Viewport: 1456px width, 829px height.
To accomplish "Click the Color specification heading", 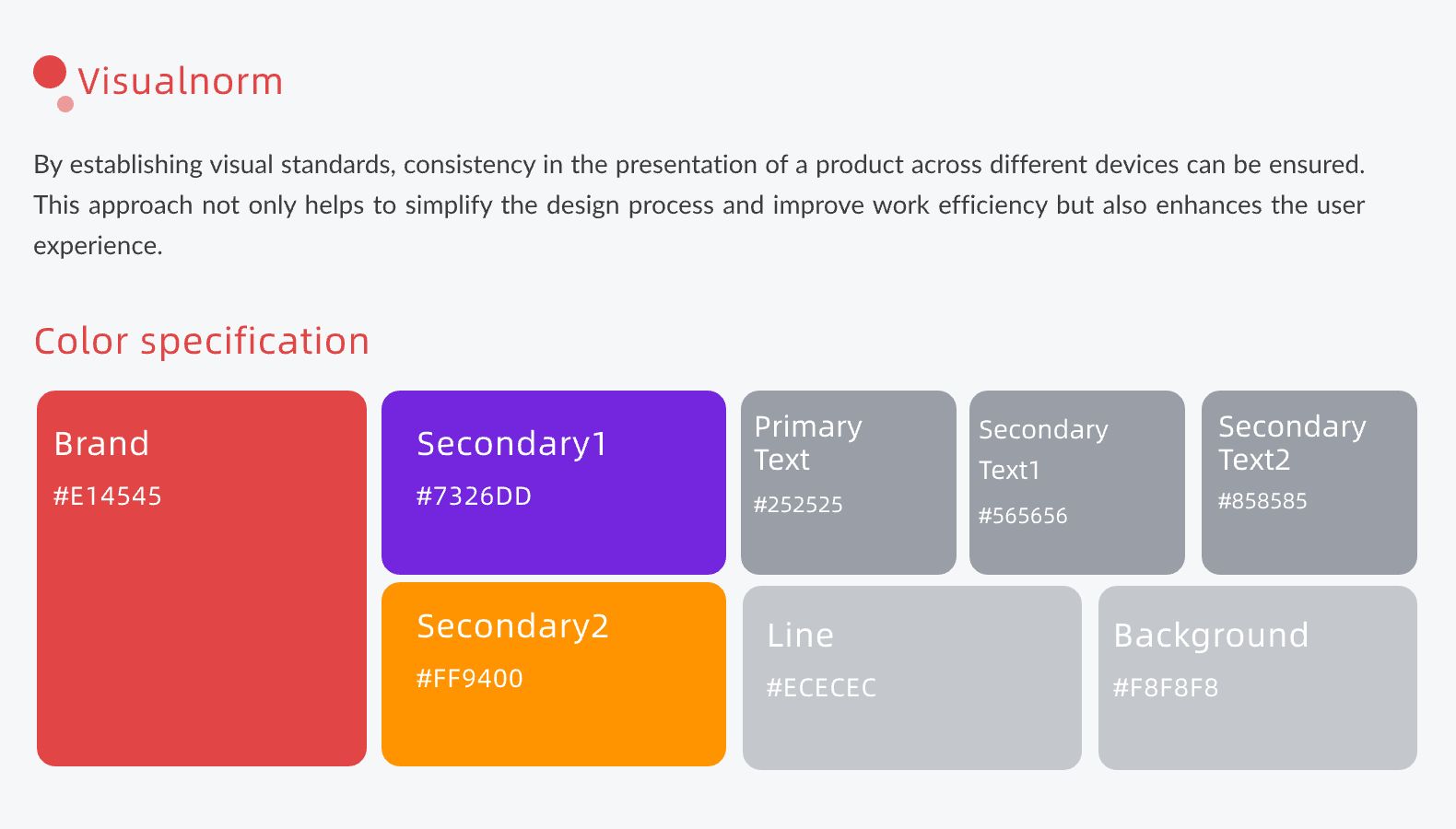I will (202, 341).
